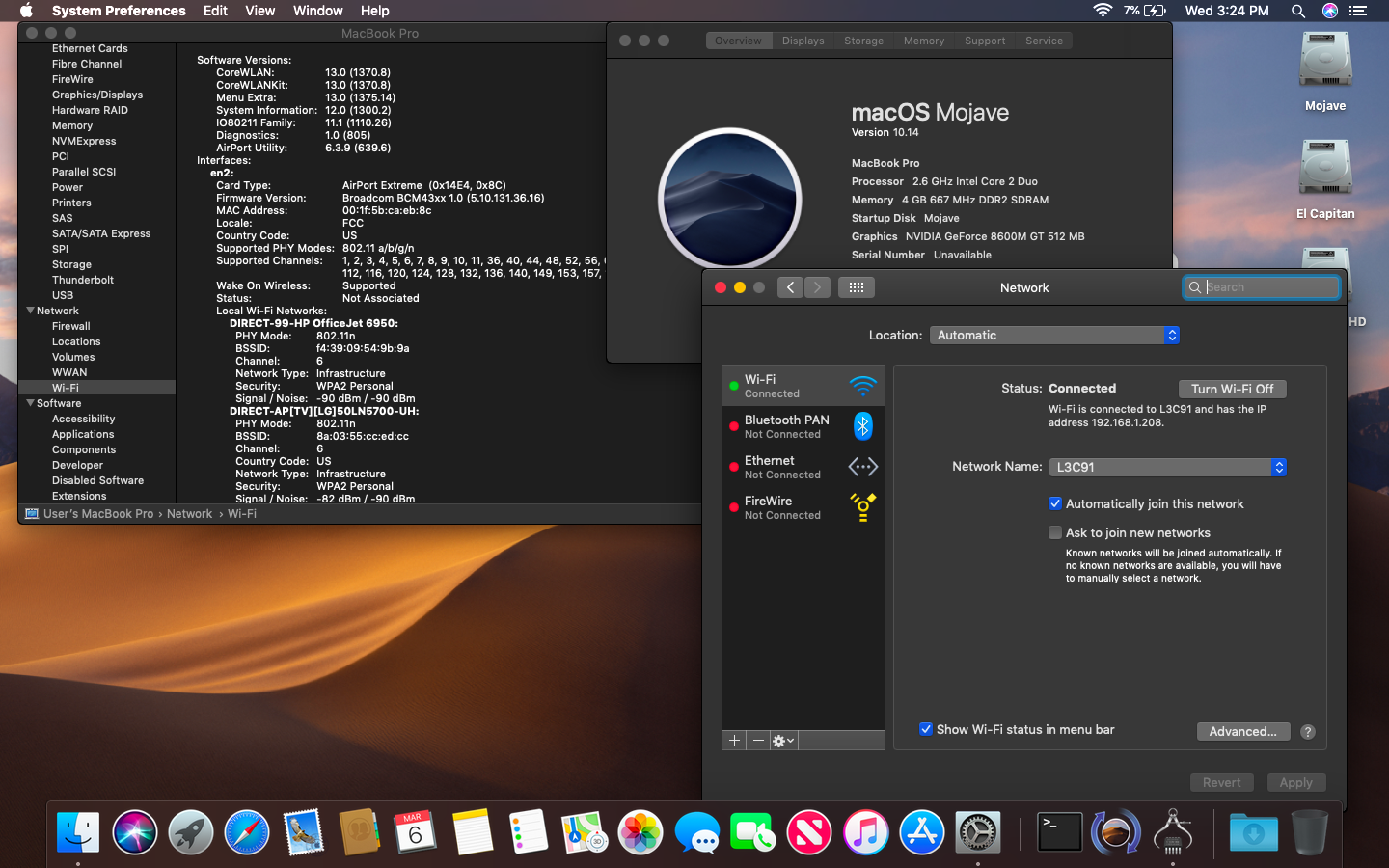Open Contacts book icon in Dock

(359, 832)
